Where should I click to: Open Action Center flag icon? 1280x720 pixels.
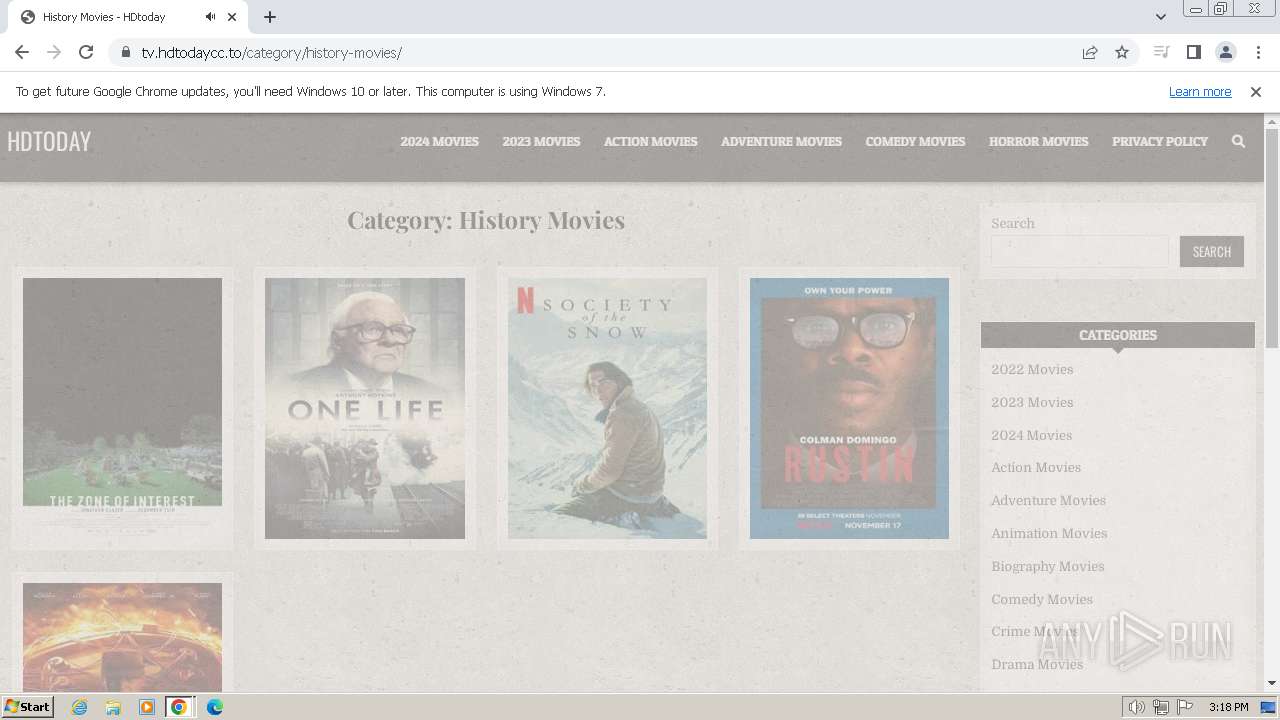(1185, 707)
